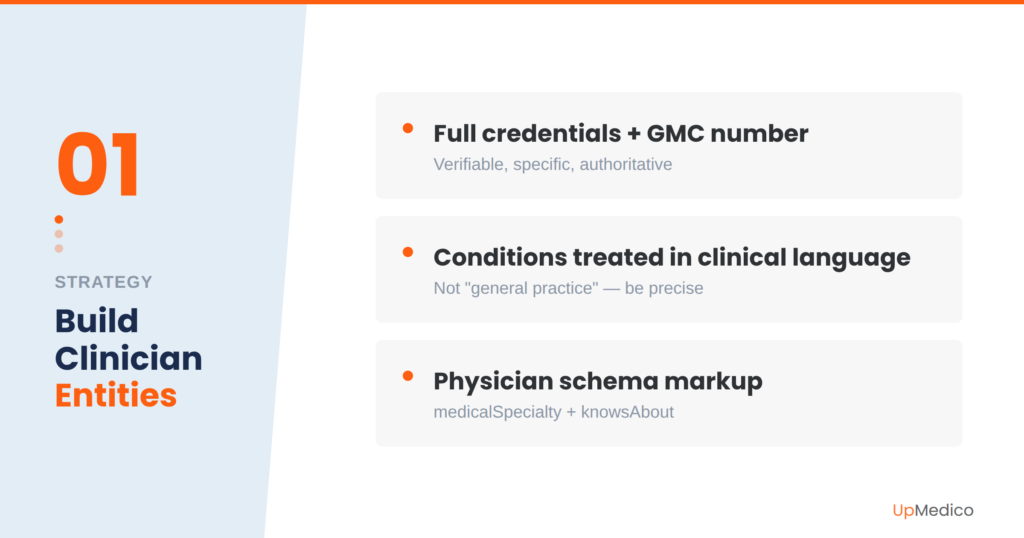Image resolution: width=1024 pixels, height=538 pixels.
Task: Select the Physician schema markup title
Action: [597, 381]
